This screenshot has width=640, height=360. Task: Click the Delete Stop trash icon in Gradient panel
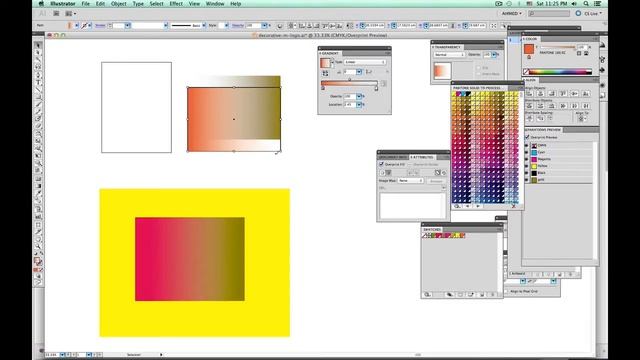pos(383,84)
